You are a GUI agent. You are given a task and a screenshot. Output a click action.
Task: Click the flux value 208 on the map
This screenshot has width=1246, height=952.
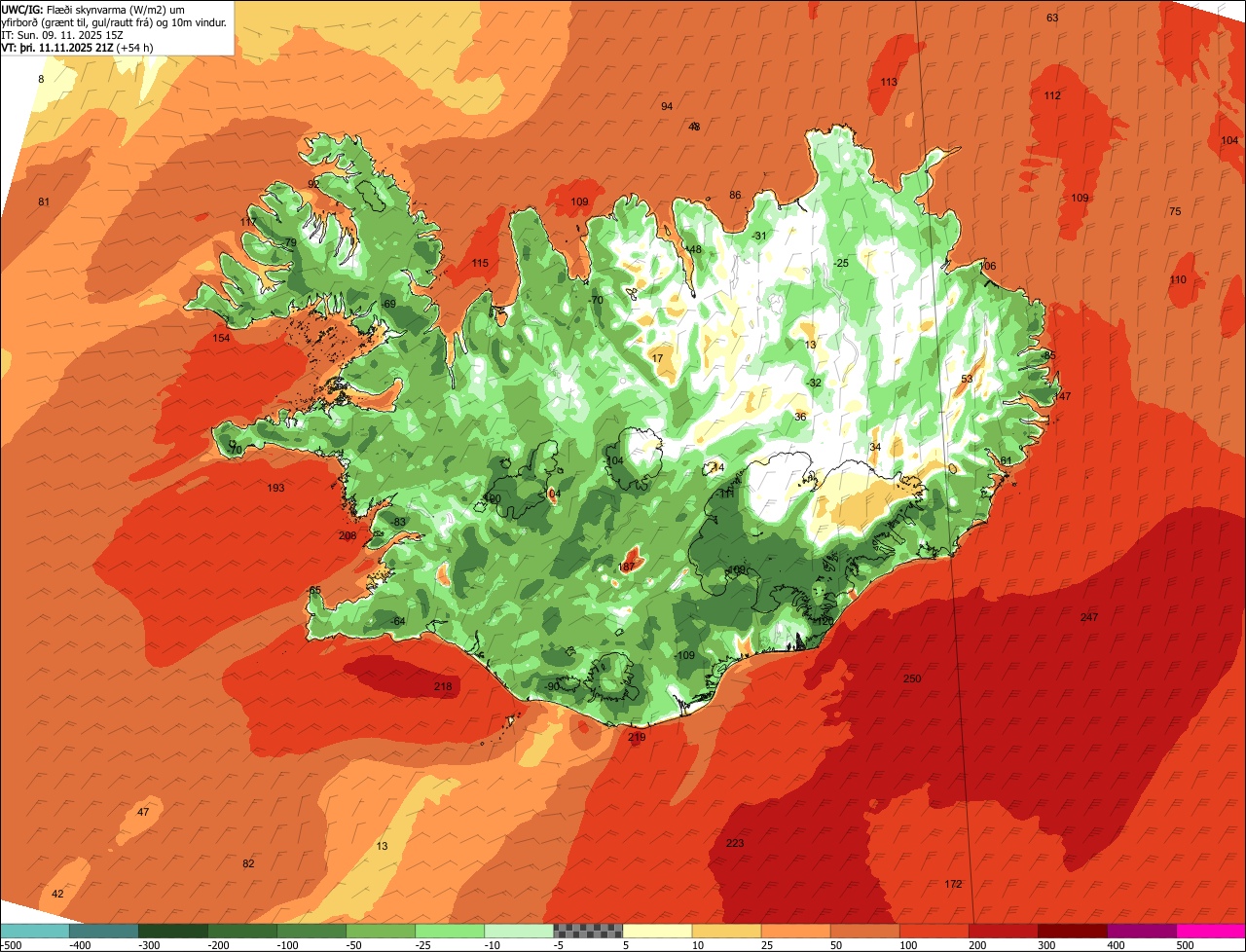point(348,535)
